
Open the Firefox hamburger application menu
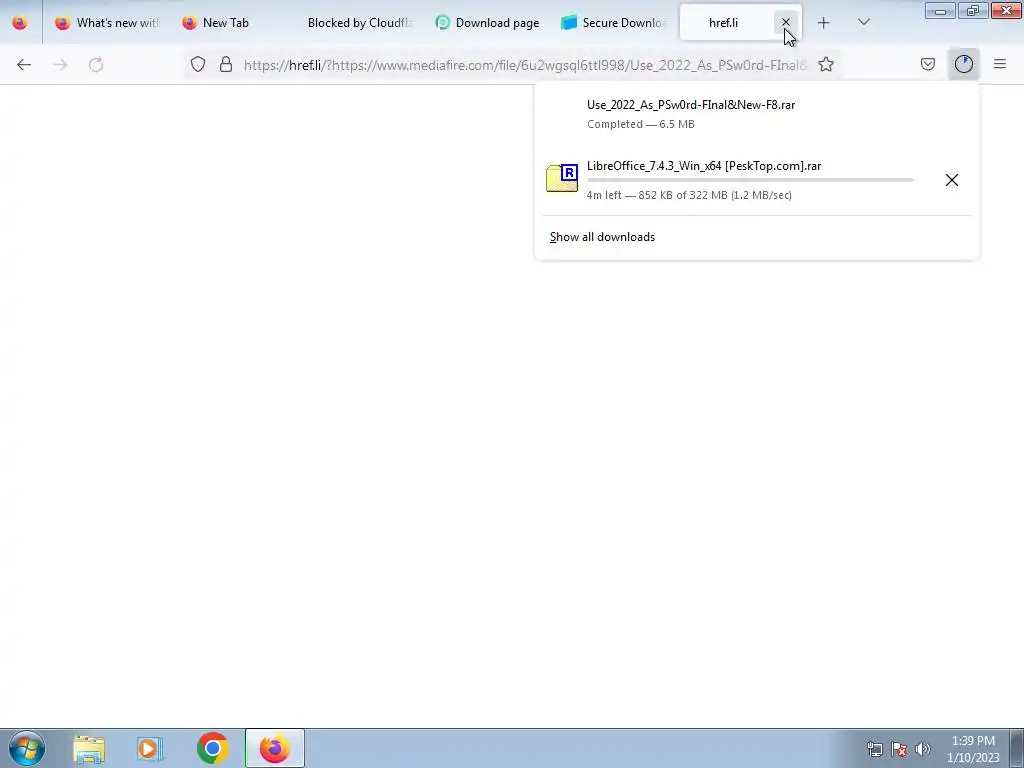pos(1000,64)
